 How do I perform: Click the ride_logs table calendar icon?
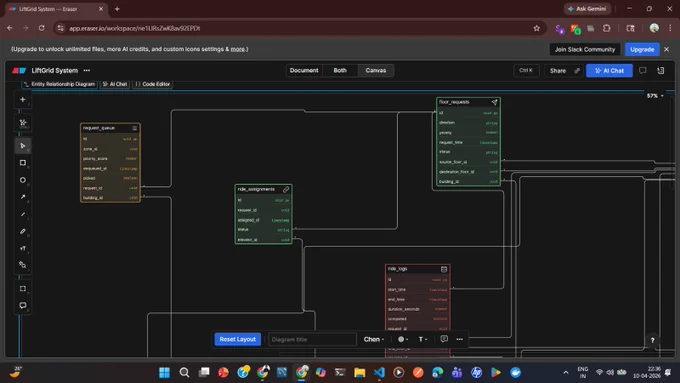pos(444,269)
